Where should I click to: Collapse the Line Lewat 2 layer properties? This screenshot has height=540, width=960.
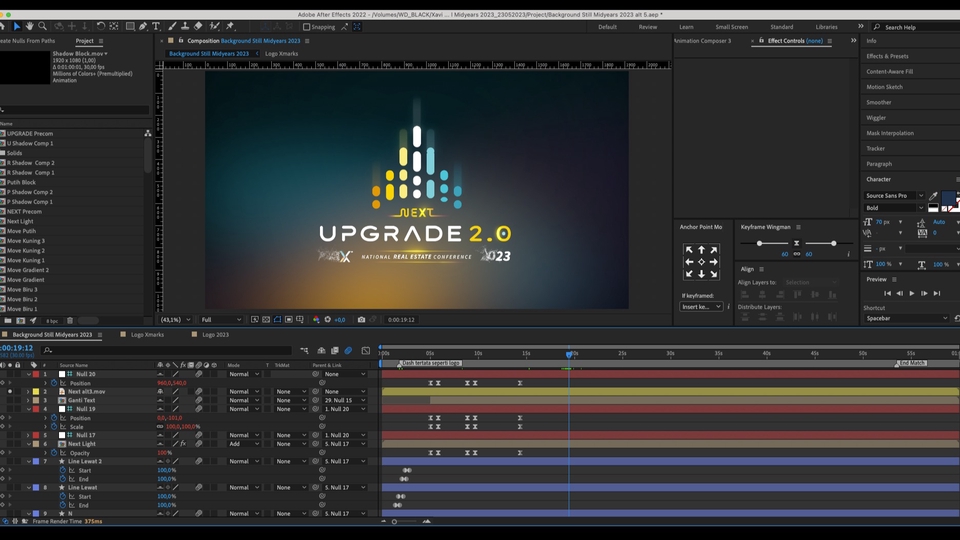pyautogui.click(x=28, y=461)
